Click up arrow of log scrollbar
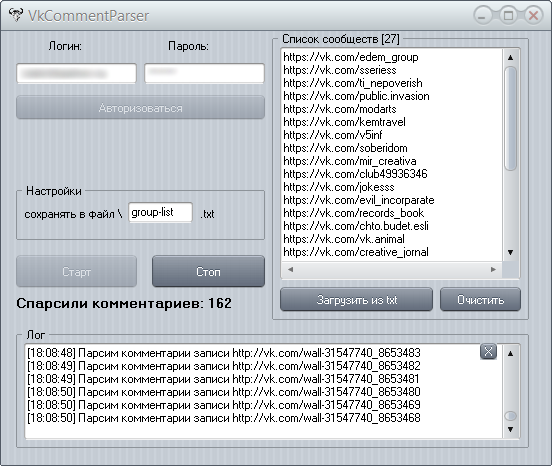The height and width of the screenshot is (466, 552). pos(510,353)
